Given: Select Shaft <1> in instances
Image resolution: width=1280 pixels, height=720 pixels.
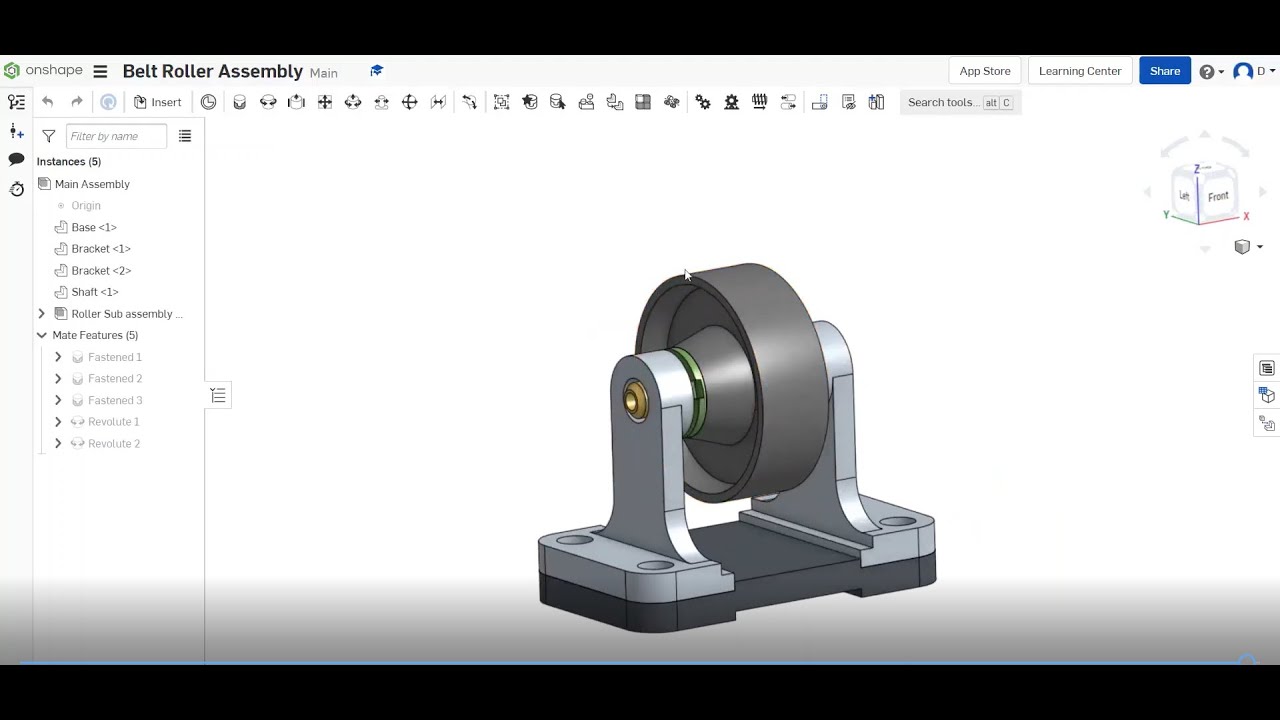Looking at the screenshot, I should click(x=95, y=292).
